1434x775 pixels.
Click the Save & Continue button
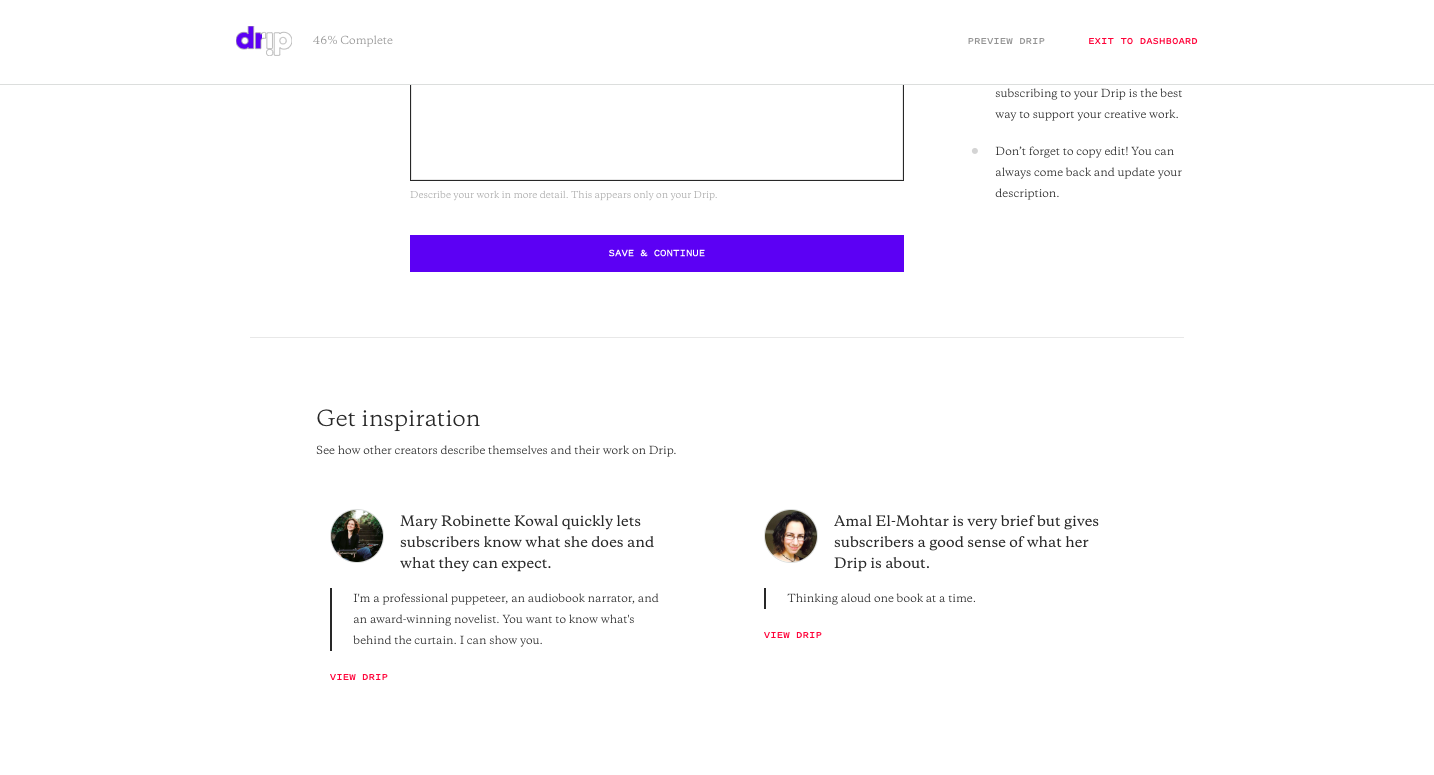(657, 253)
